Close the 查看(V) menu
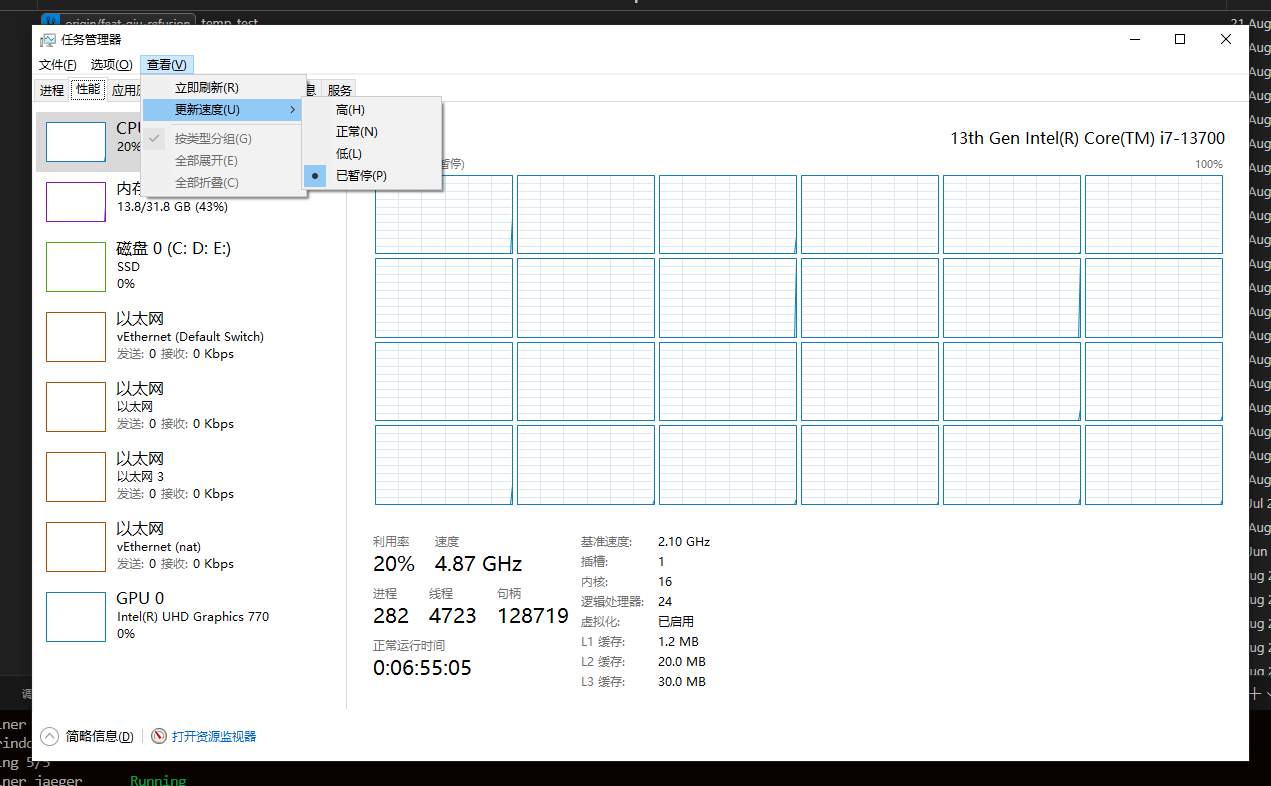The image size is (1271, 786). click(x=167, y=65)
